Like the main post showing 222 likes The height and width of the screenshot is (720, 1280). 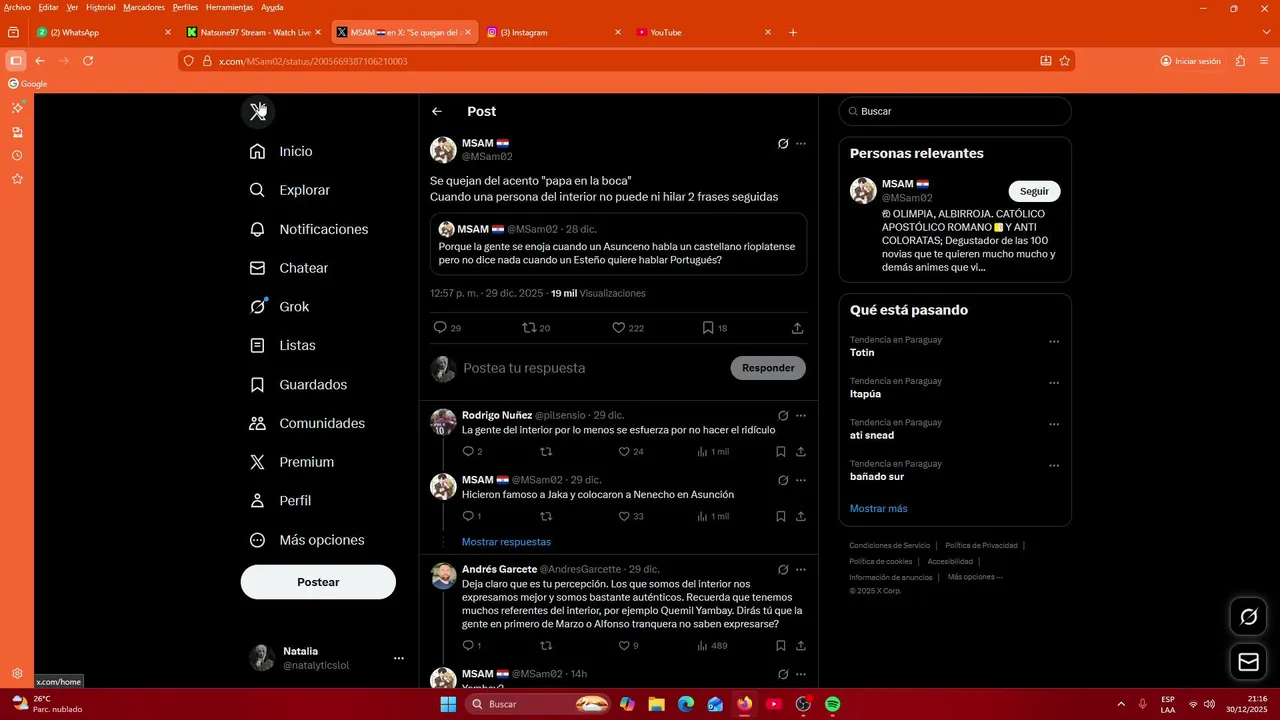pyautogui.click(x=618, y=328)
